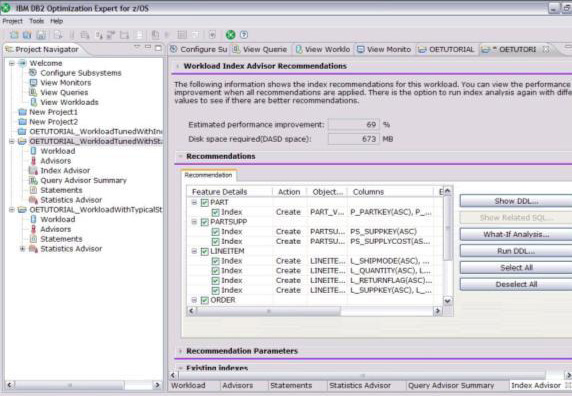572x396 pixels.
Task: Uncheck the P_PARTKEY index checkbox
Action: coord(215,212)
